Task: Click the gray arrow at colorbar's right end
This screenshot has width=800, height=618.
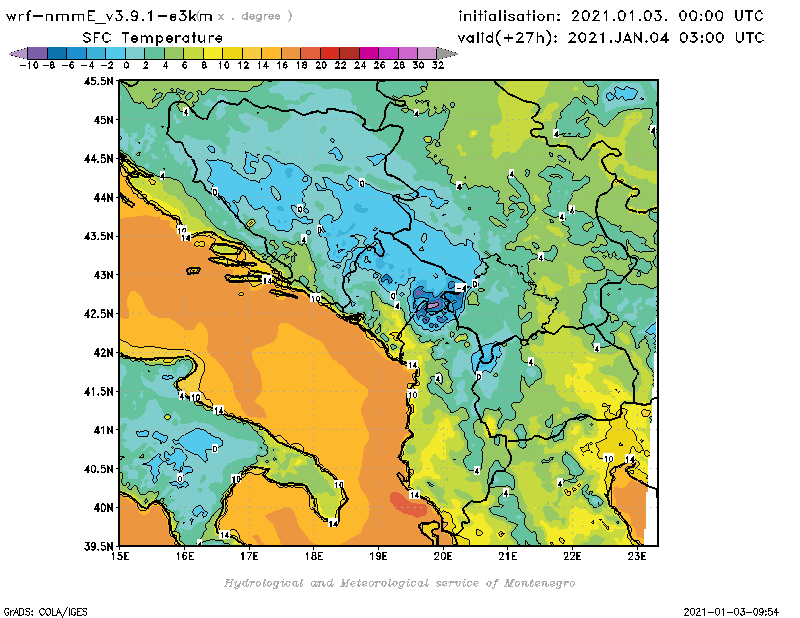Action: [x=447, y=53]
